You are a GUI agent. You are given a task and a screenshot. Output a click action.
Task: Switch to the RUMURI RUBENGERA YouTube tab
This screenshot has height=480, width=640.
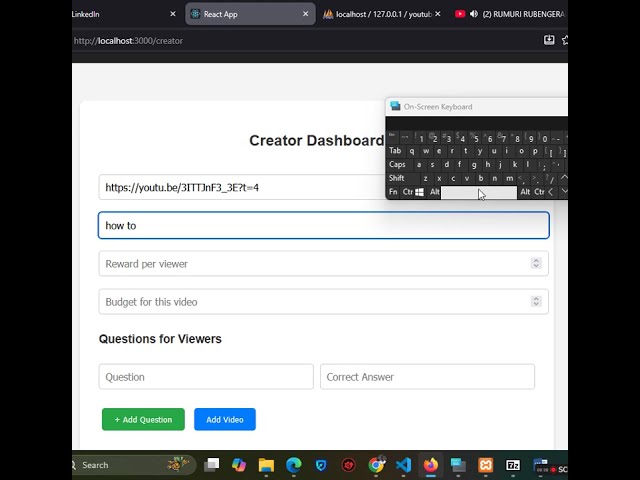(x=510, y=14)
